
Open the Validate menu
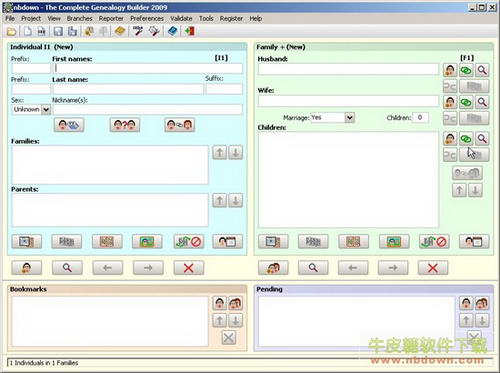click(x=181, y=19)
